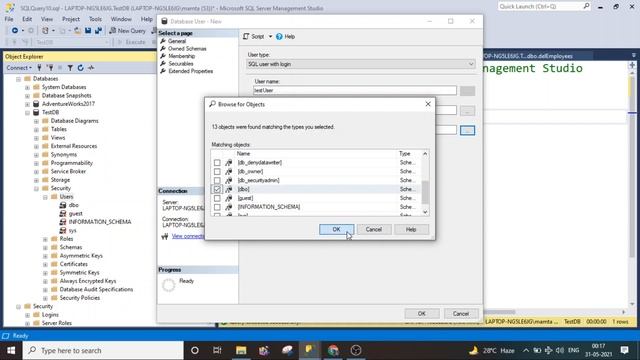Open the Tools menu

[x=95, y=19]
